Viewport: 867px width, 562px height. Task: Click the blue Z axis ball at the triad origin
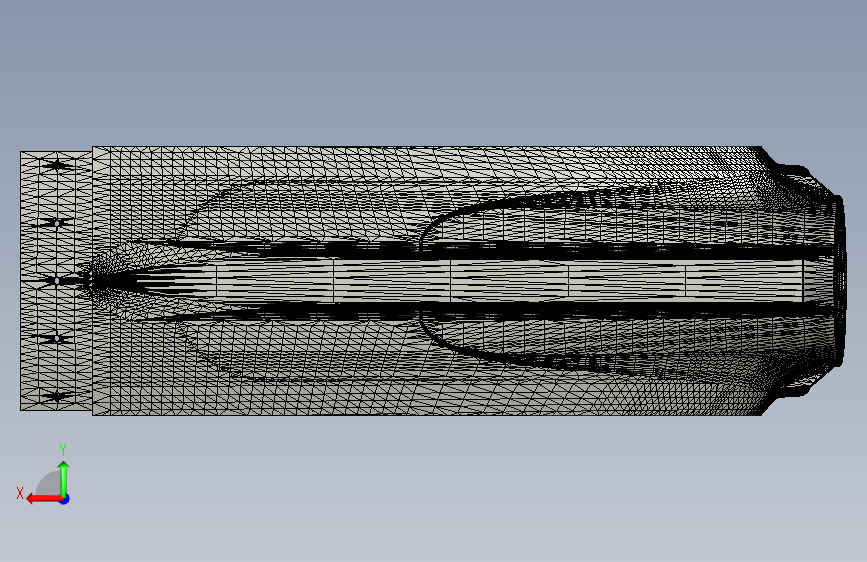pos(65,499)
